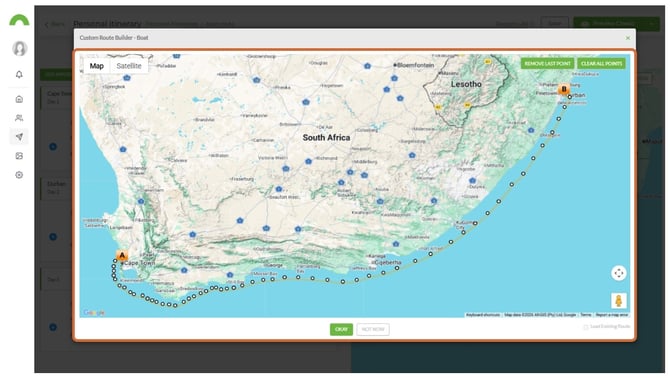Click Report a map error link

pos(612,315)
